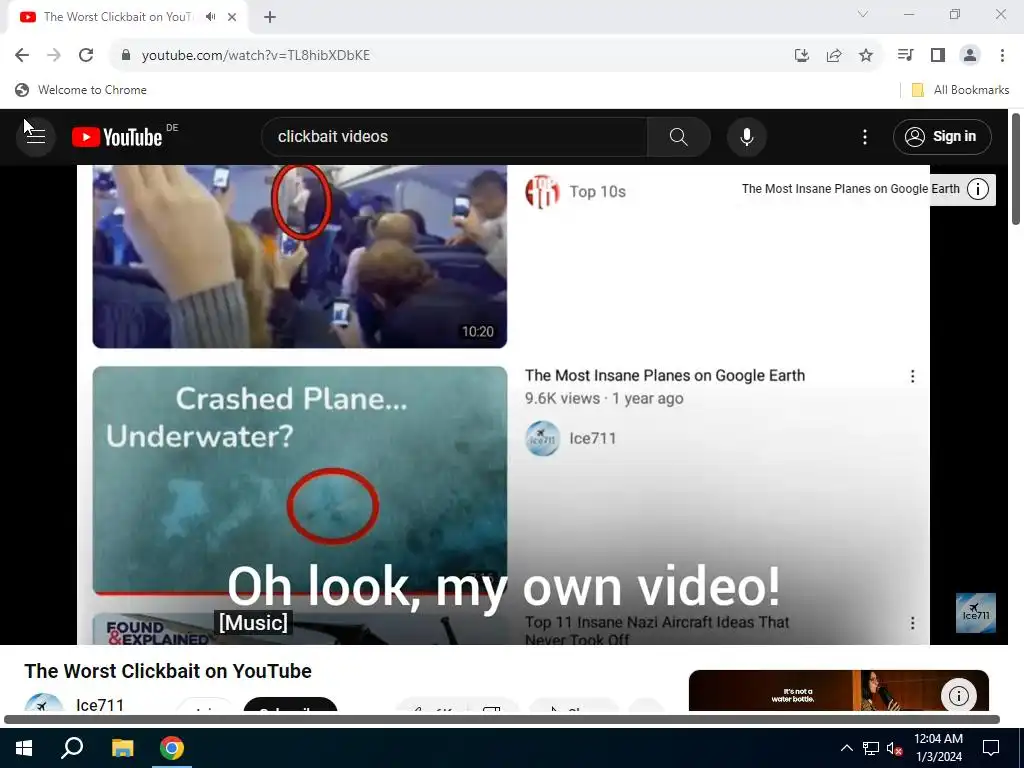Bookmark this tab with the star icon

[866, 55]
